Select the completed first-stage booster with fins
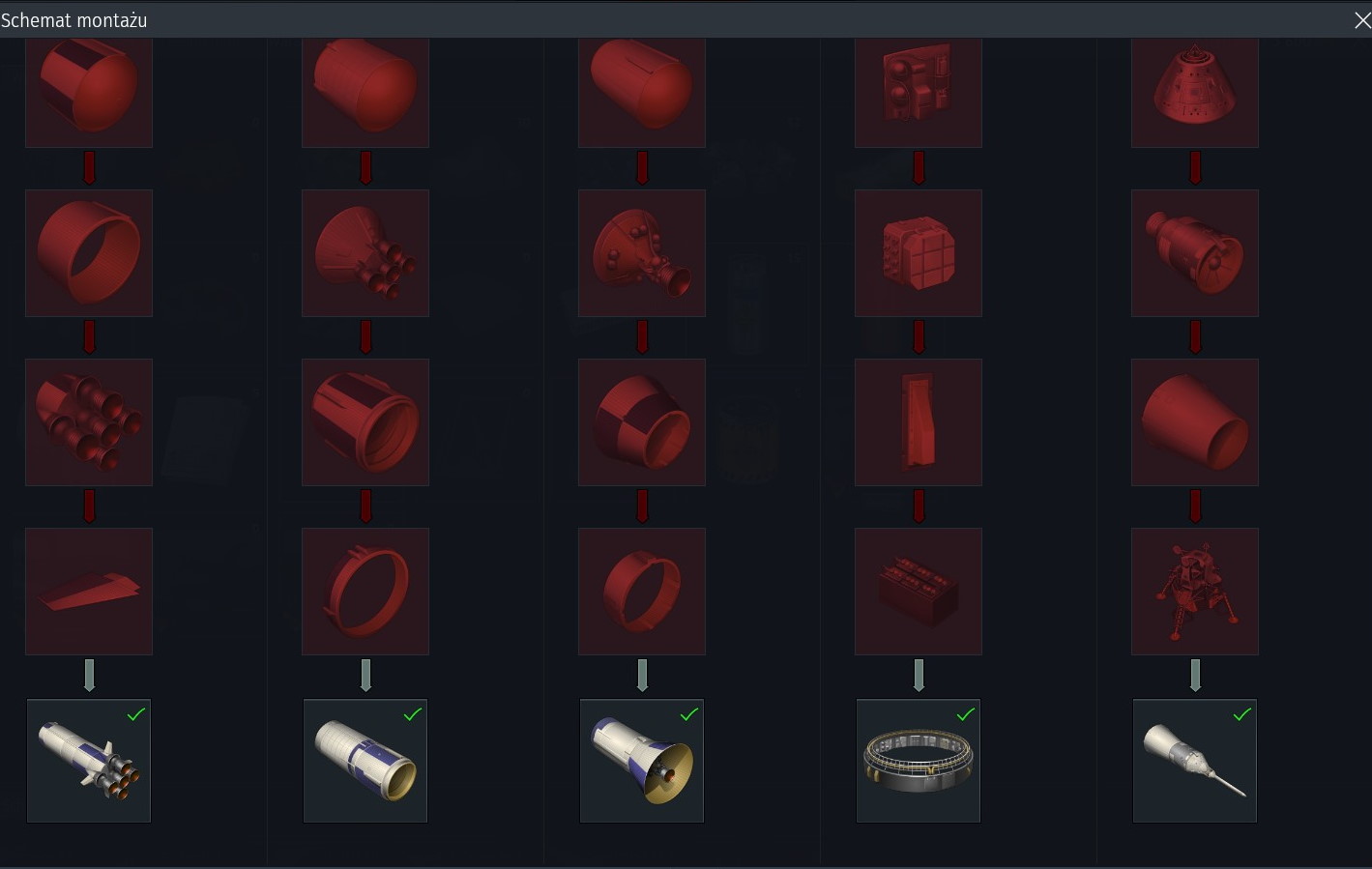The height and width of the screenshot is (869, 1372). click(89, 761)
